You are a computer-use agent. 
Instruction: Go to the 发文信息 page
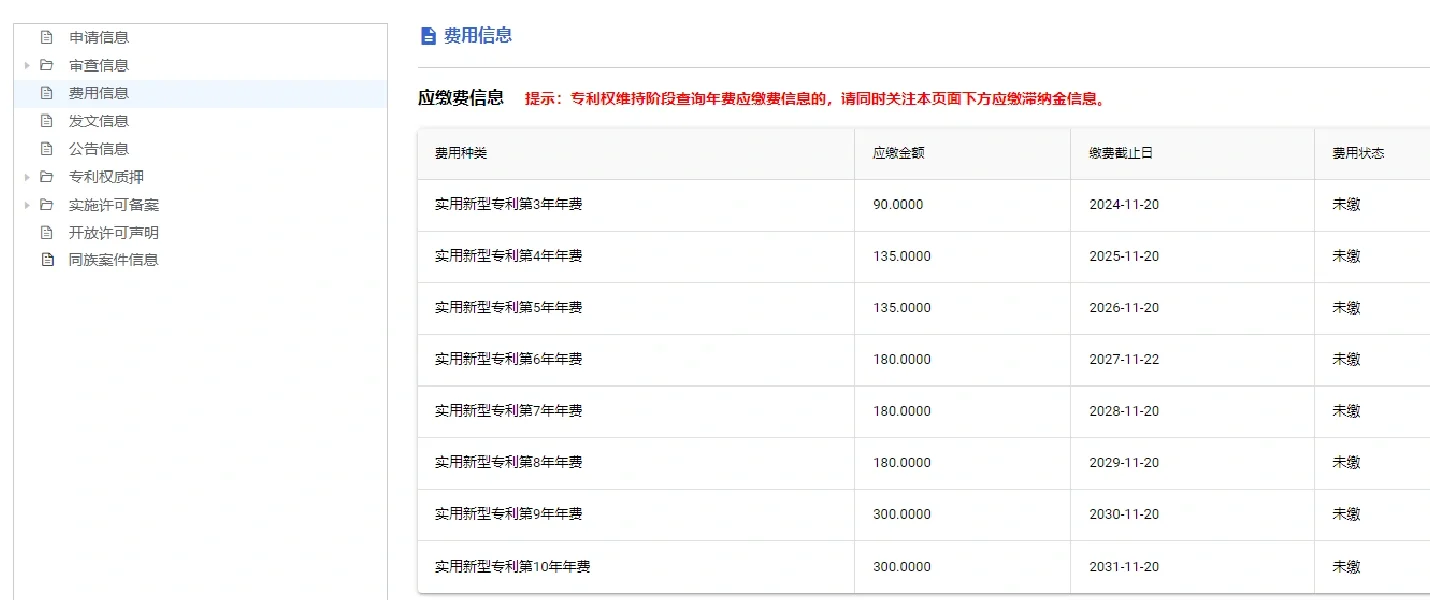(x=98, y=121)
